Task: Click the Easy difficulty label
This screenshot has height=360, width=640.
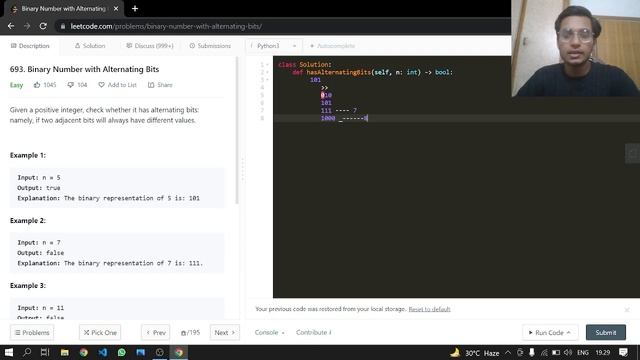Action: click(x=16, y=85)
